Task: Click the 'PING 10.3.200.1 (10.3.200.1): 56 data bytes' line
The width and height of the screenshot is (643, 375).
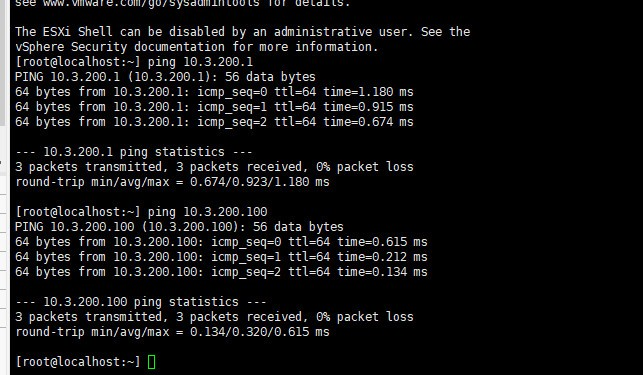Action: [165, 77]
